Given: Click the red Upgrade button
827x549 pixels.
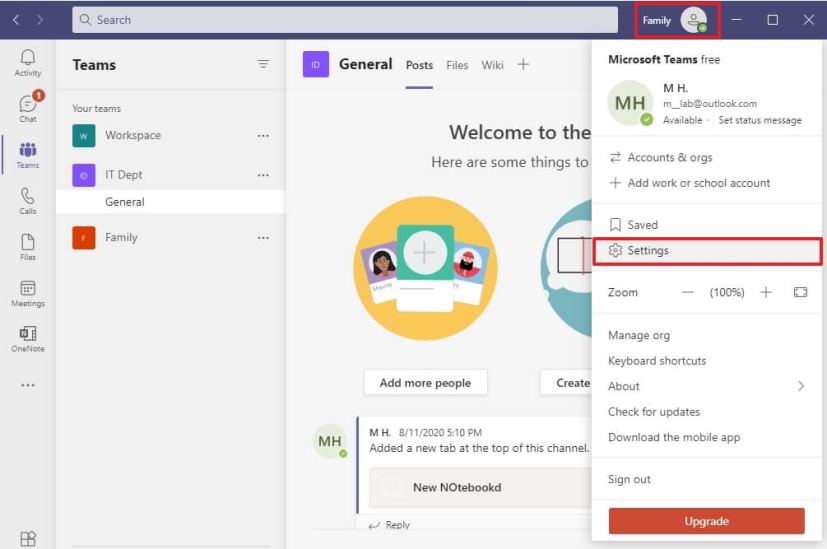Looking at the screenshot, I should coord(706,521).
